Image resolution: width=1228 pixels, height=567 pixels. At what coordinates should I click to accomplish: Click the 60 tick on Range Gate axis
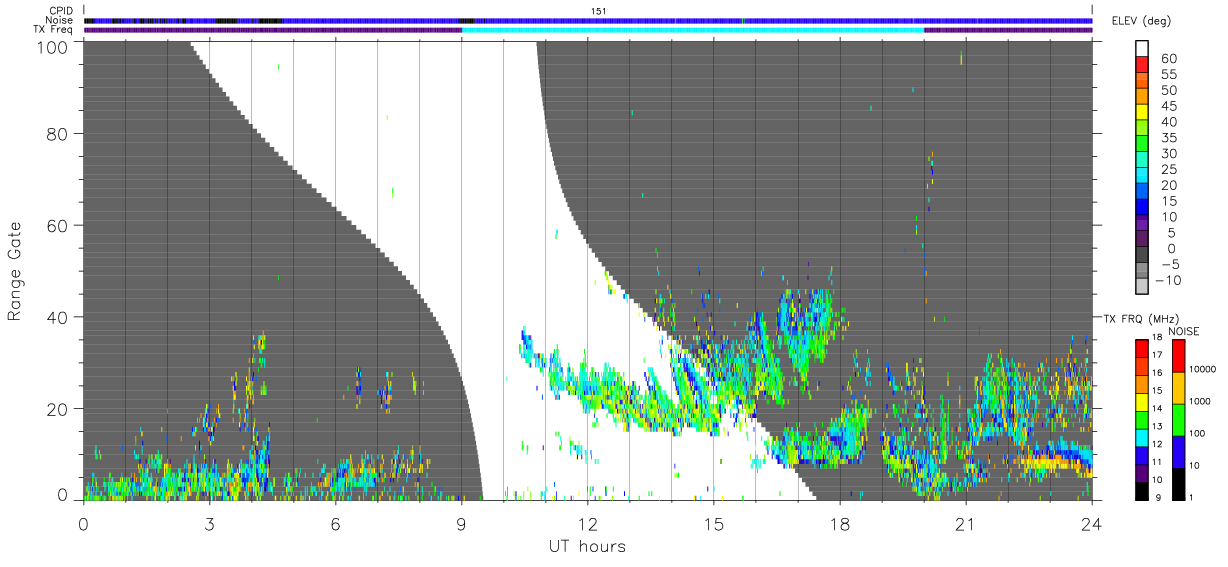click(x=59, y=225)
